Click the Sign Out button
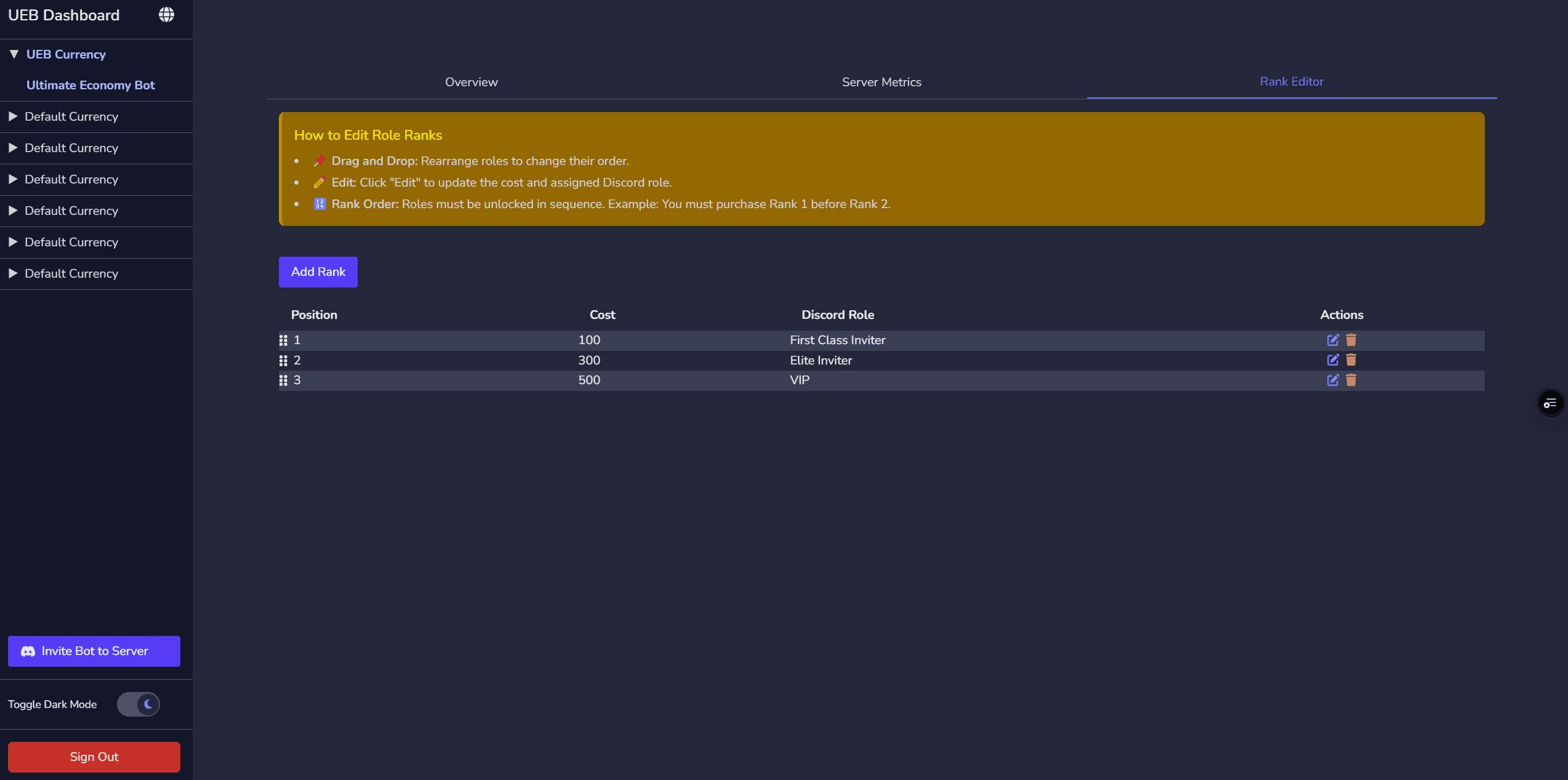 (x=94, y=757)
